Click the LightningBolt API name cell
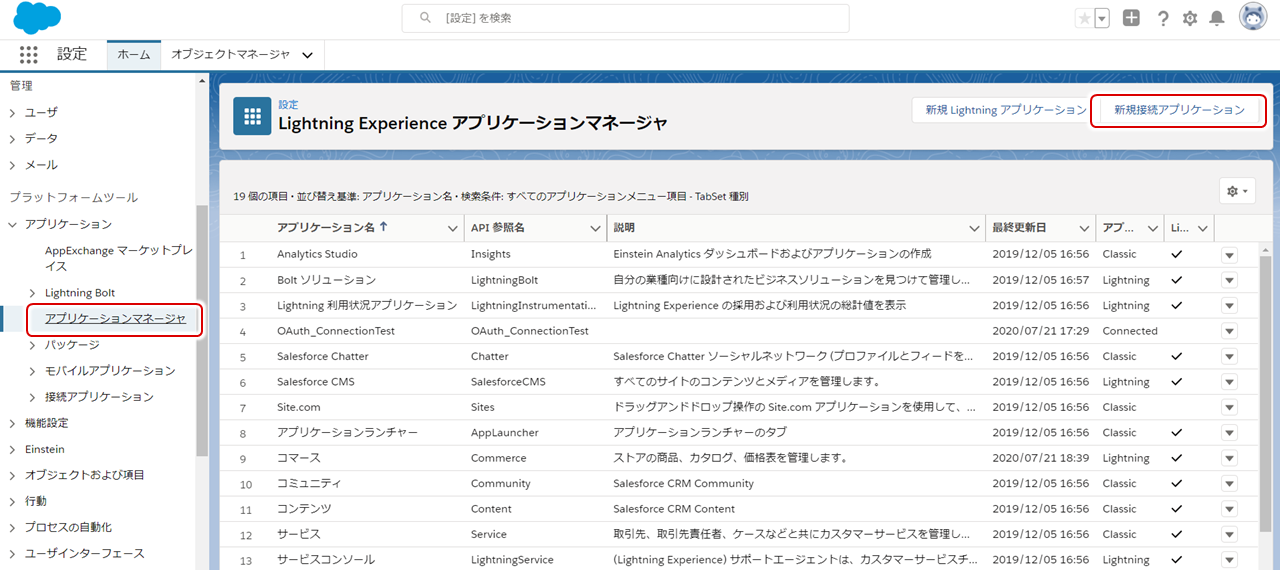This screenshot has height=570, width=1280. [504, 280]
